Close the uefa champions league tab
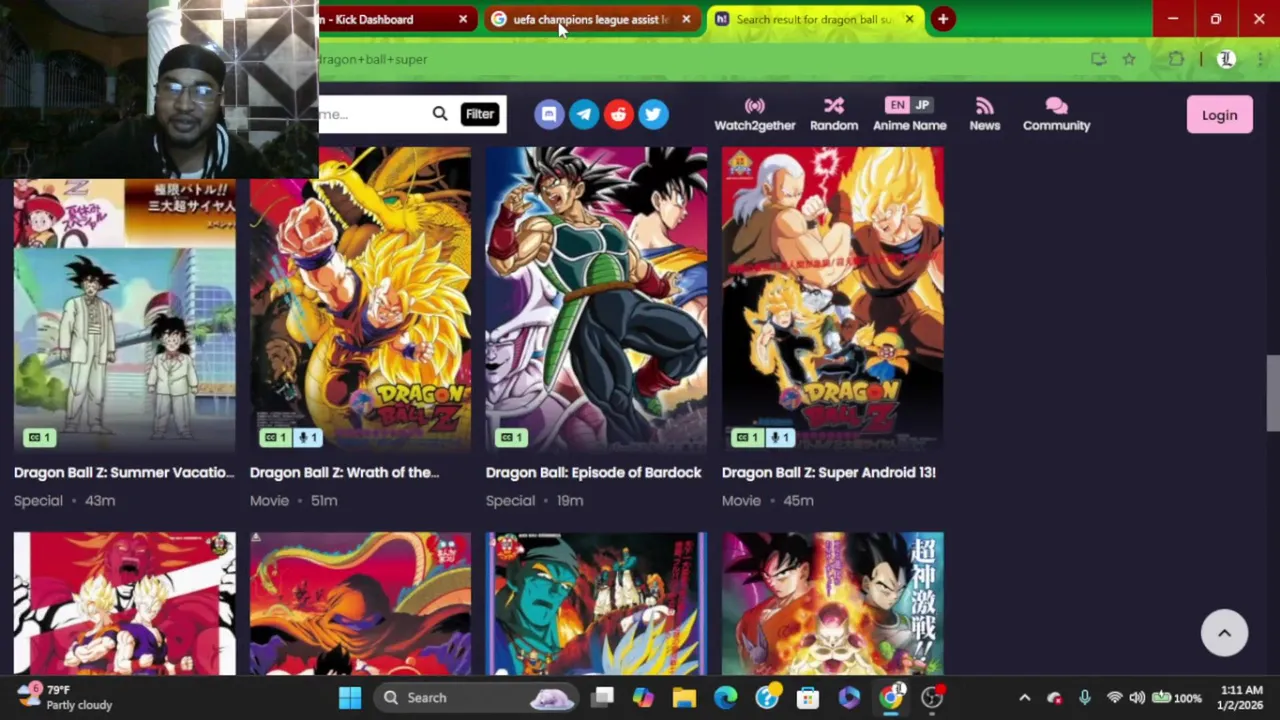The width and height of the screenshot is (1280, 720). pos(686,19)
